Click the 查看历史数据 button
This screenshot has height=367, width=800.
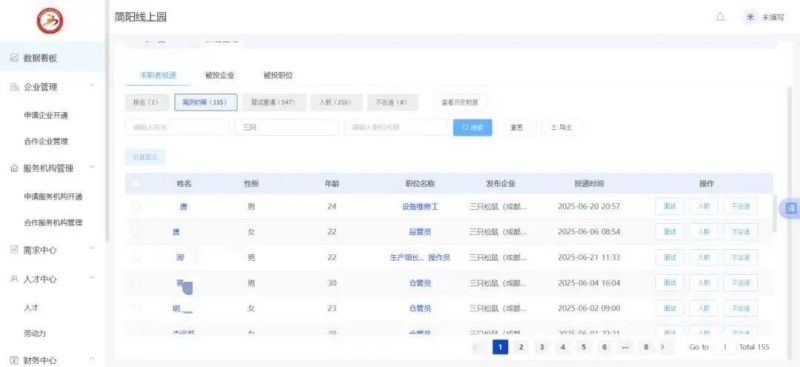tap(460, 103)
